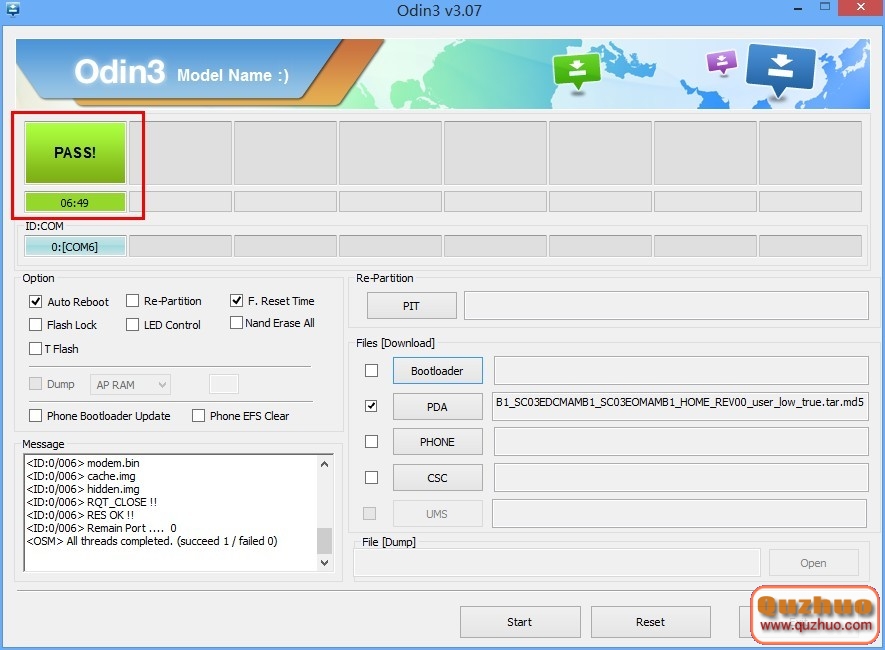
Task: Click the PIT file path field
Action: pyautogui.click(x=666, y=306)
